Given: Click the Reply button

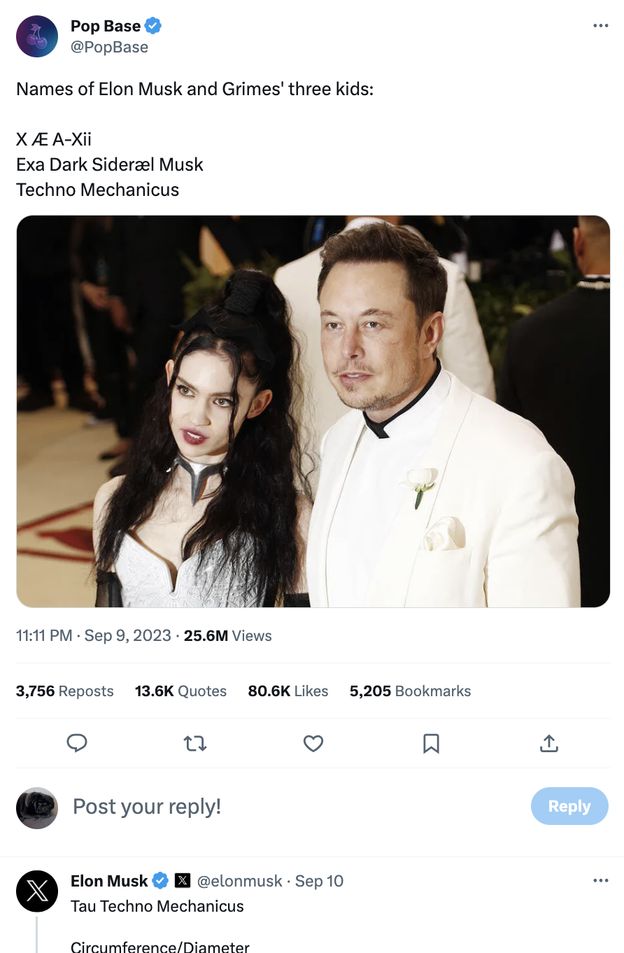Looking at the screenshot, I should [569, 806].
